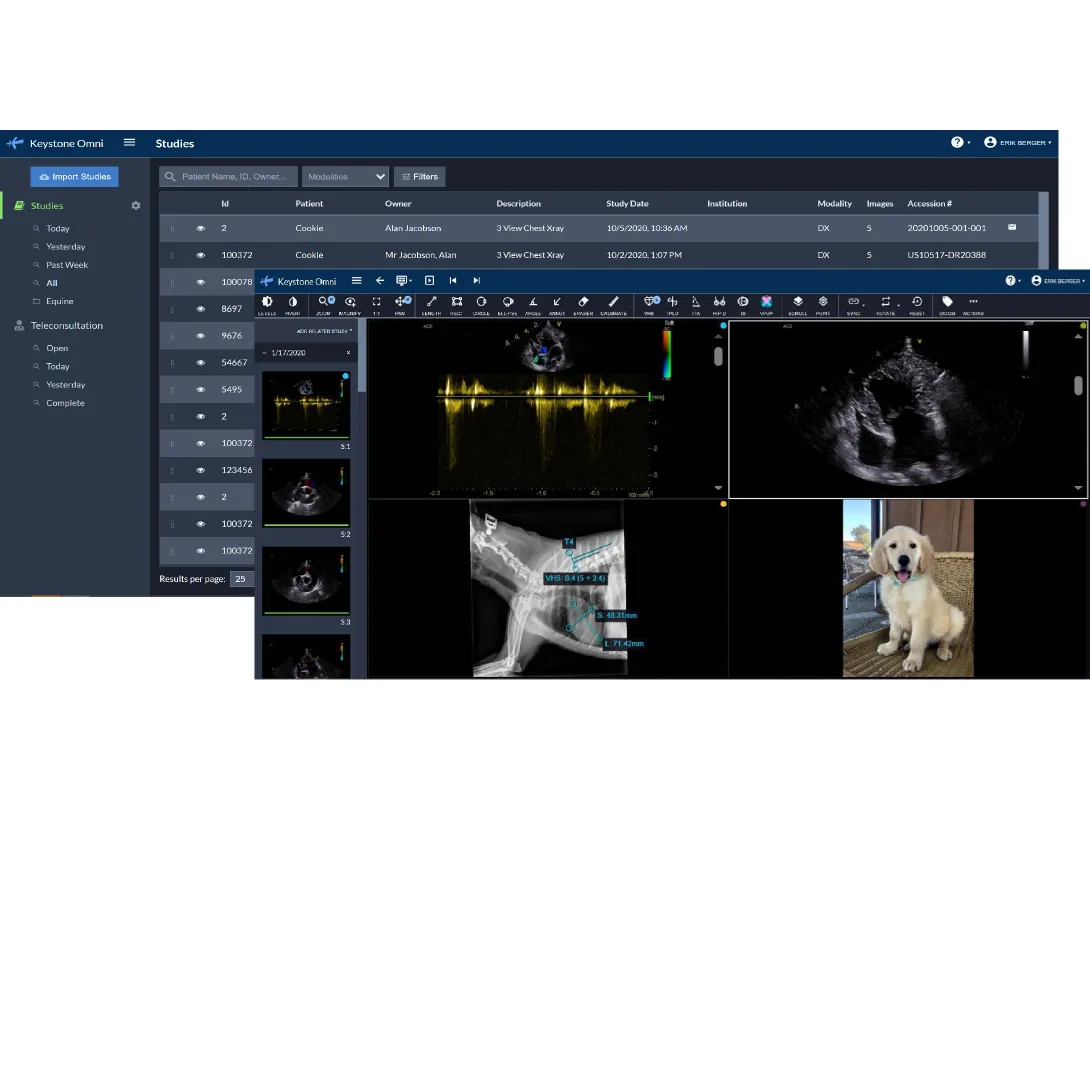
Task: Pick the Circle annotation tool
Action: click(x=481, y=302)
